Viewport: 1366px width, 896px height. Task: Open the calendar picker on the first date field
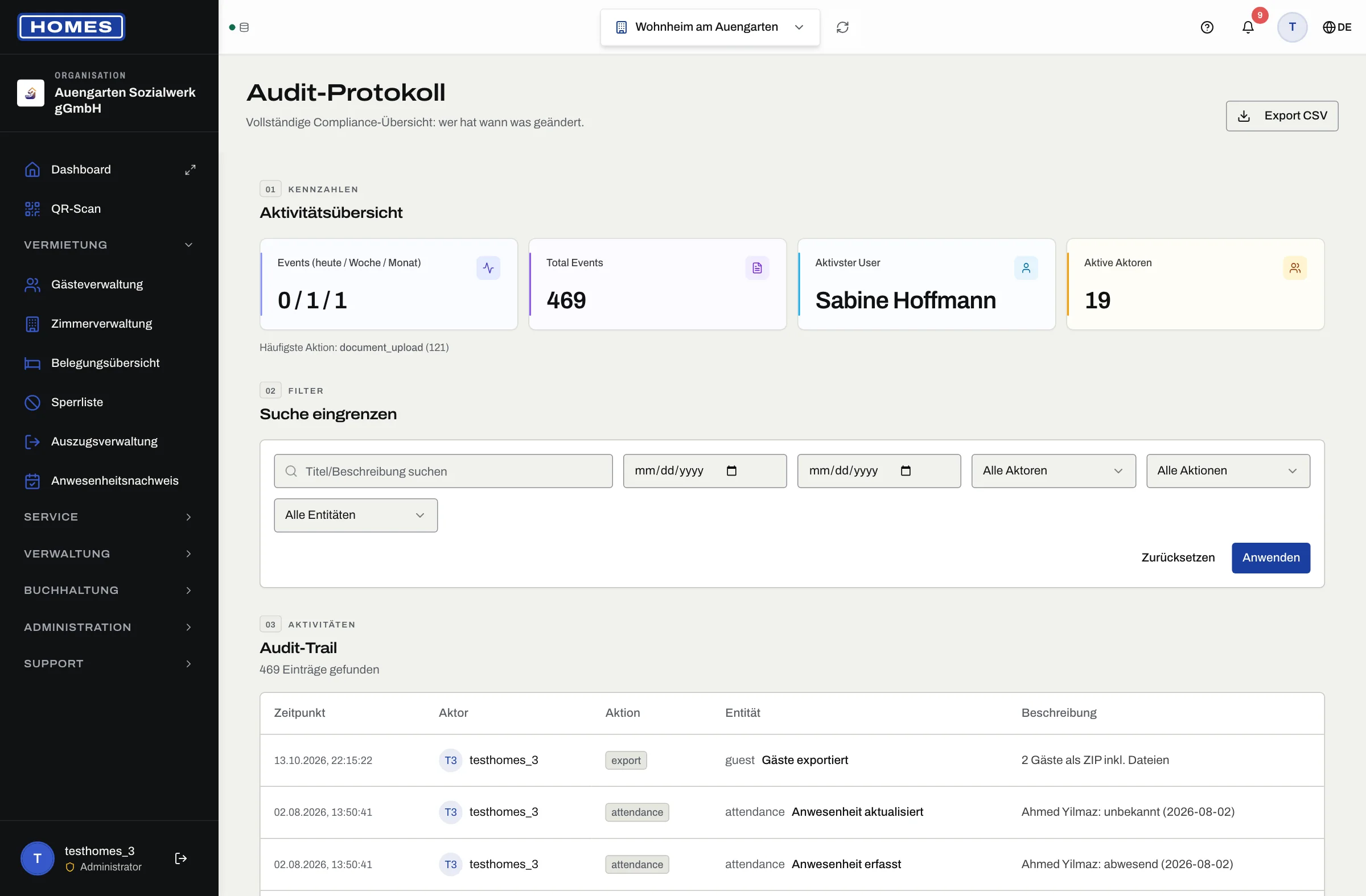click(731, 471)
